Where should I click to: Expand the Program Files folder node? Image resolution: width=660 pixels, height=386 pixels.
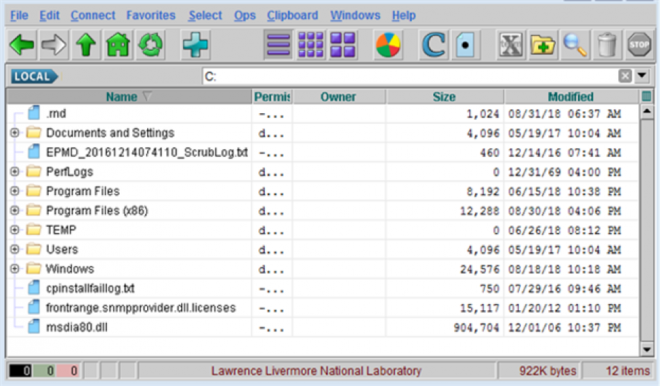click(15, 191)
